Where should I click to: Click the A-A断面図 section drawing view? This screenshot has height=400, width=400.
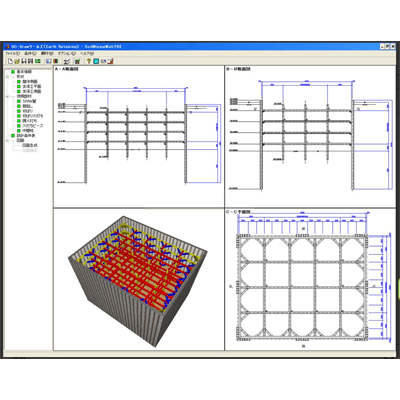click(139, 136)
